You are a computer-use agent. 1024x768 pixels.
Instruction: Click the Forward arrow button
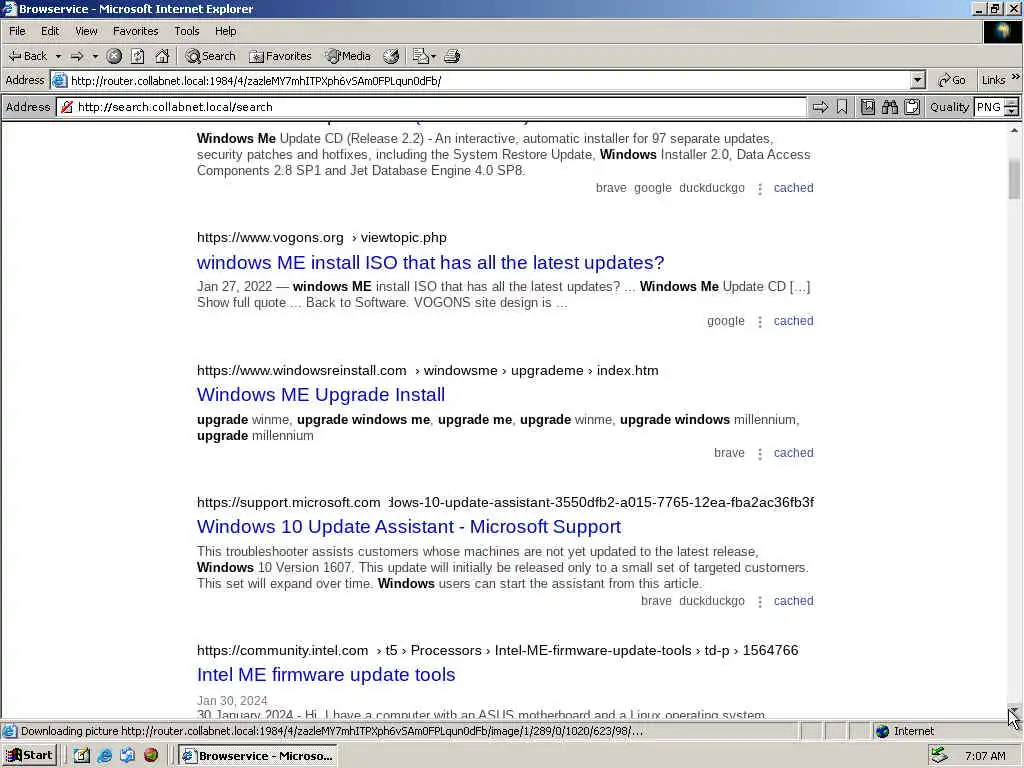pos(77,56)
